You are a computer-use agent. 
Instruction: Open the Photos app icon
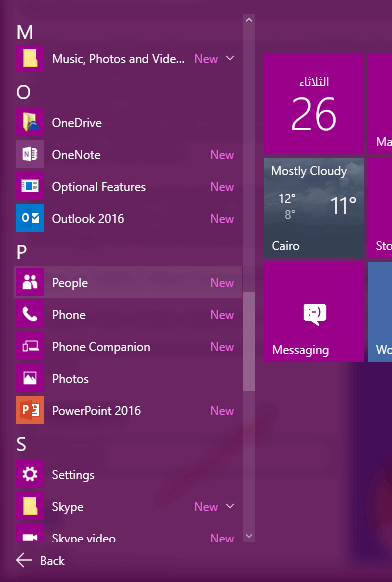coord(30,378)
